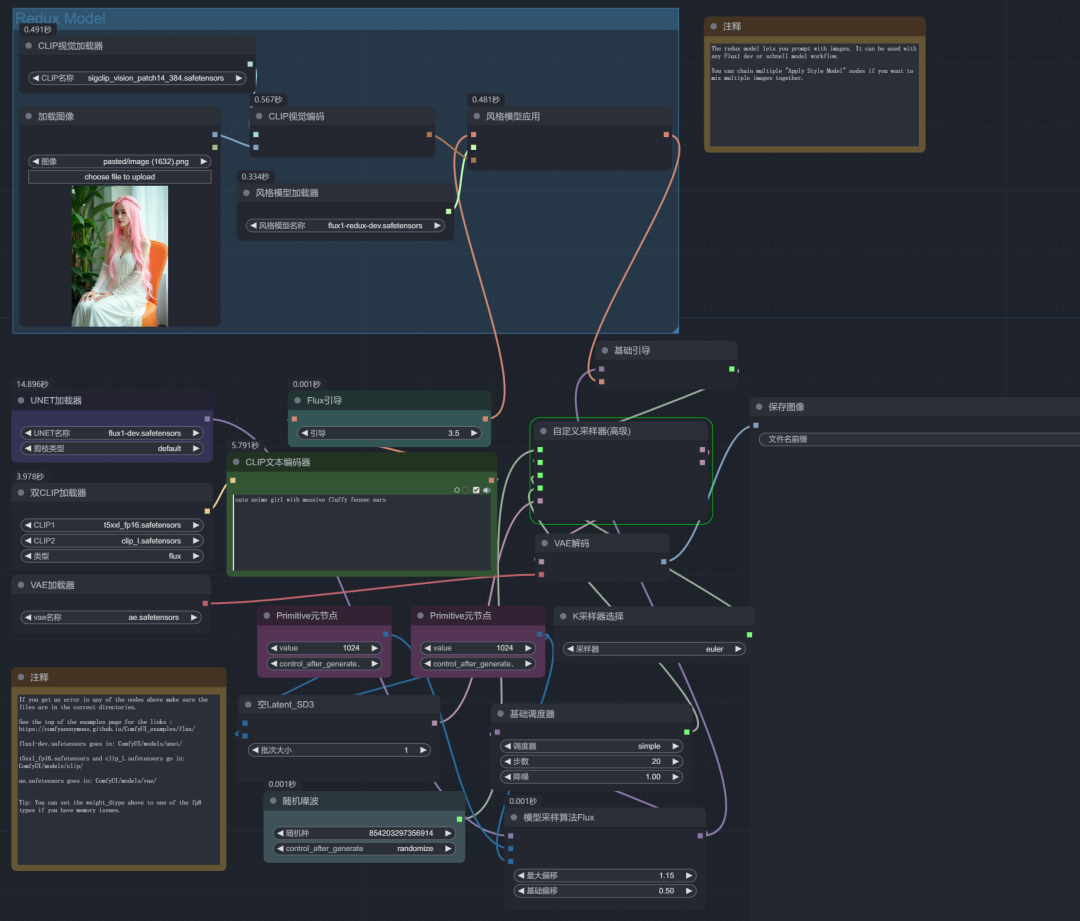This screenshot has height=921, width=1080.
Task: Click the pink-haired girl image preview
Action: (120, 256)
